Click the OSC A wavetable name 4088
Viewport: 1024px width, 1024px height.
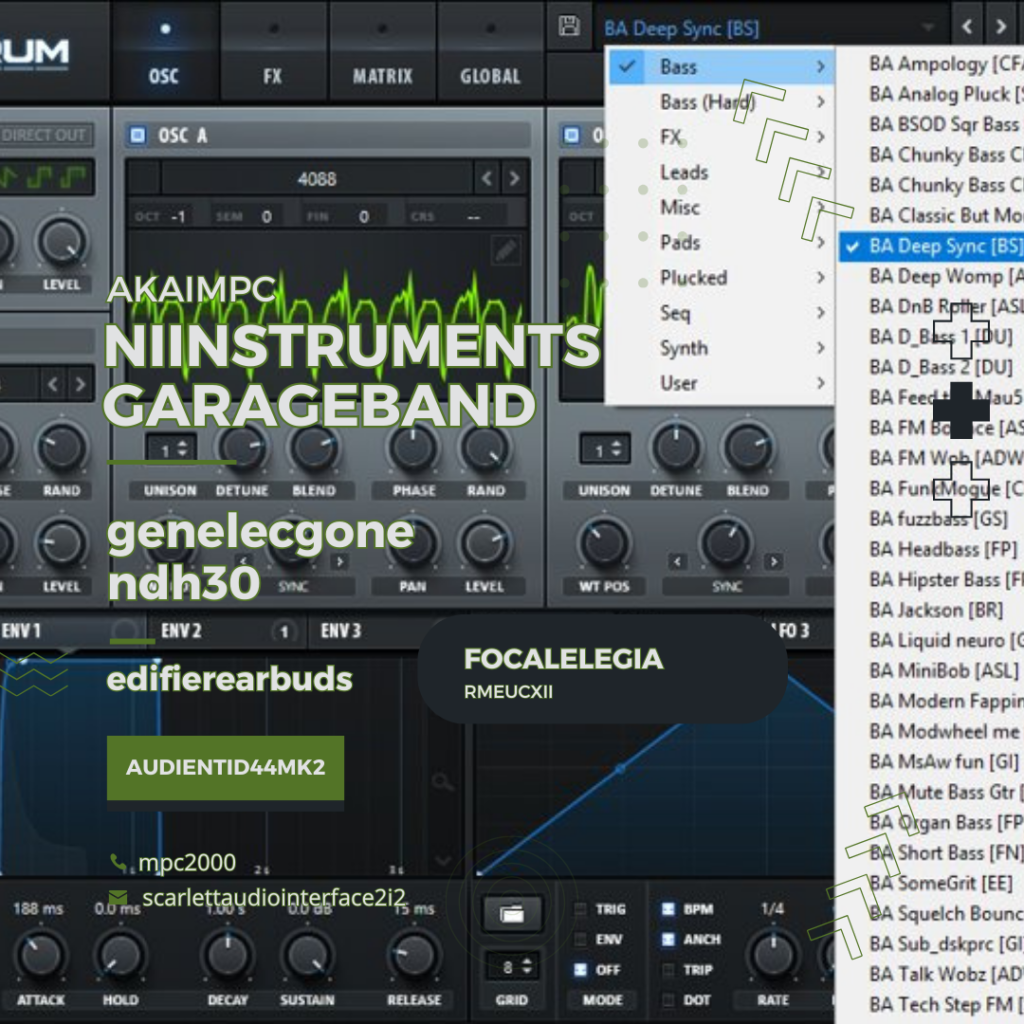[317, 178]
